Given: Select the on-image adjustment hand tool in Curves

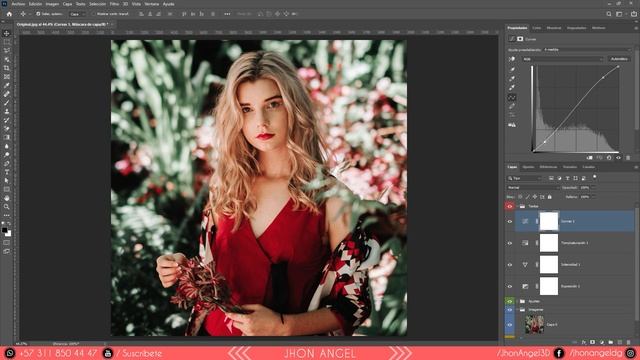Looking at the screenshot, I should 512,59.
